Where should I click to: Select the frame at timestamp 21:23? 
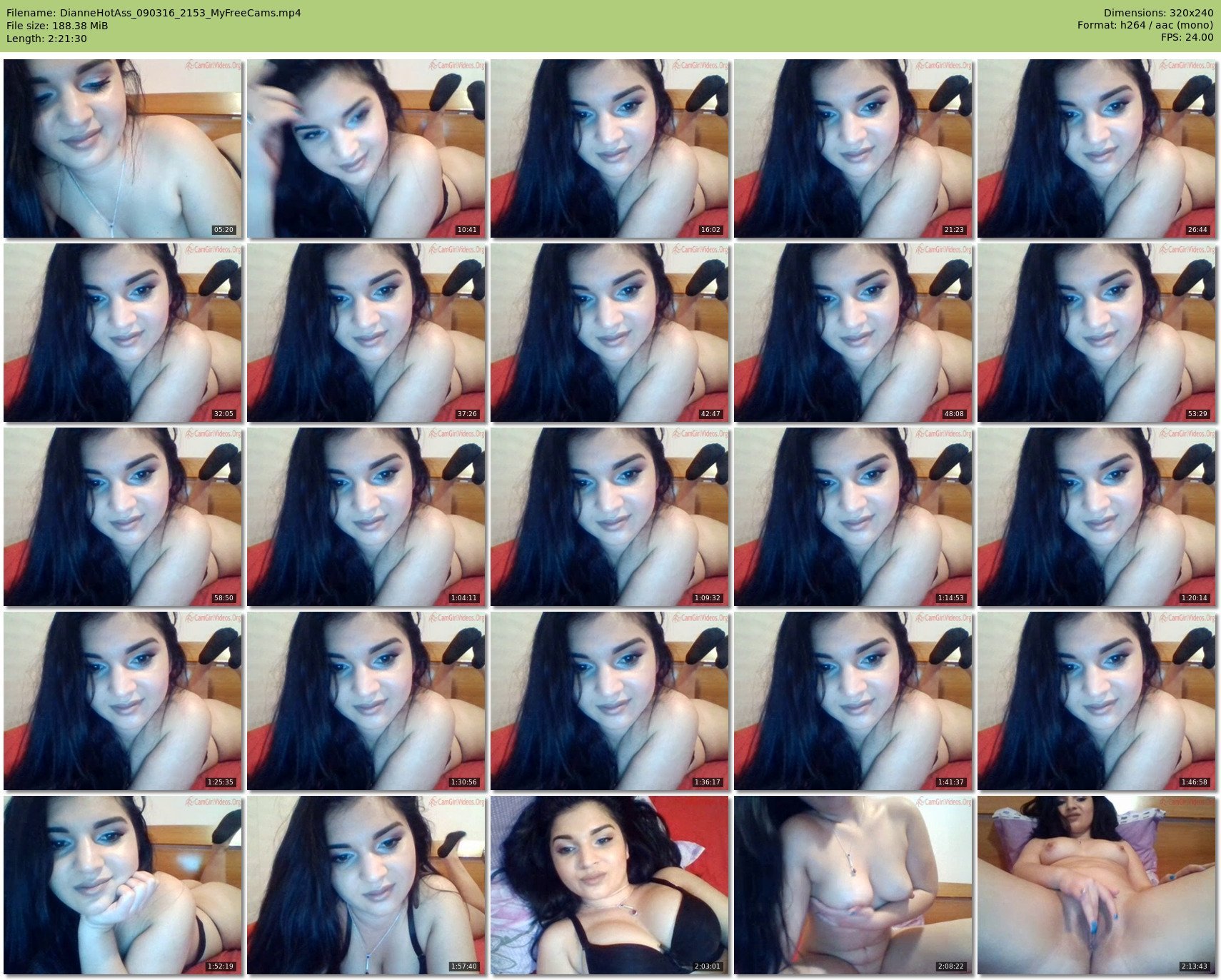pyautogui.click(x=853, y=148)
